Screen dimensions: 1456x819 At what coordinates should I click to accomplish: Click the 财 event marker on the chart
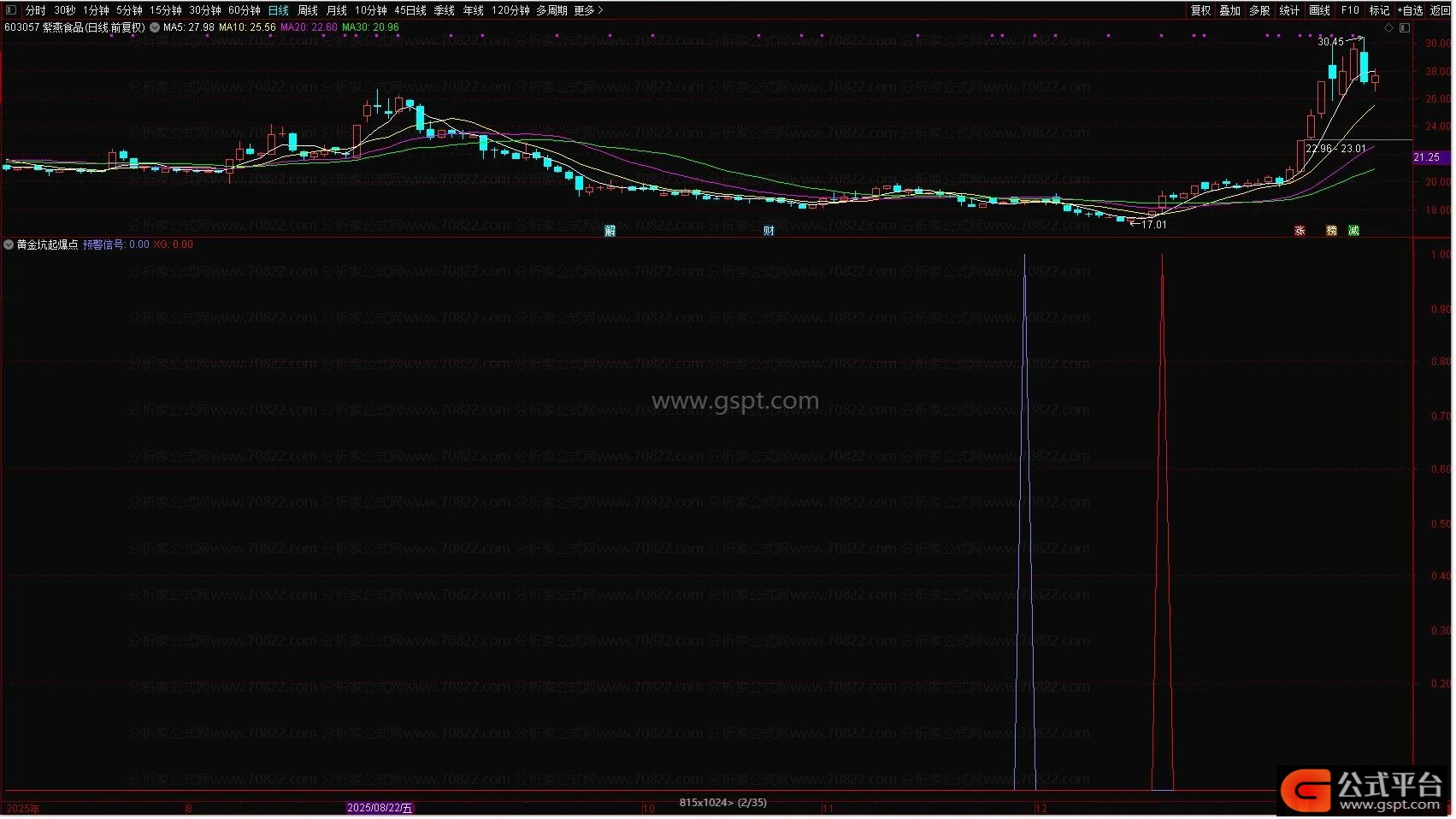[769, 231]
